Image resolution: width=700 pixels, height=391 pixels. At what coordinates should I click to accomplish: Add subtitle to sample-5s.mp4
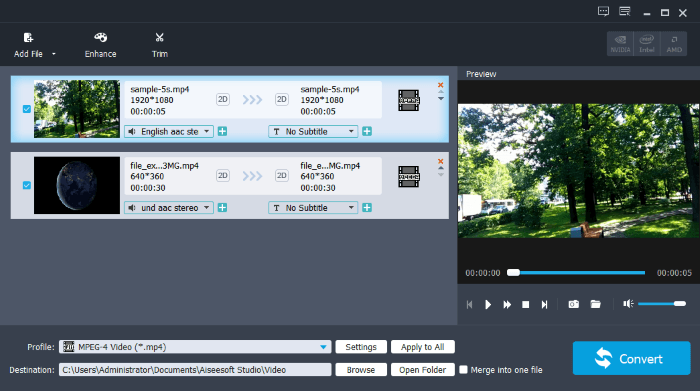[367, 131]
